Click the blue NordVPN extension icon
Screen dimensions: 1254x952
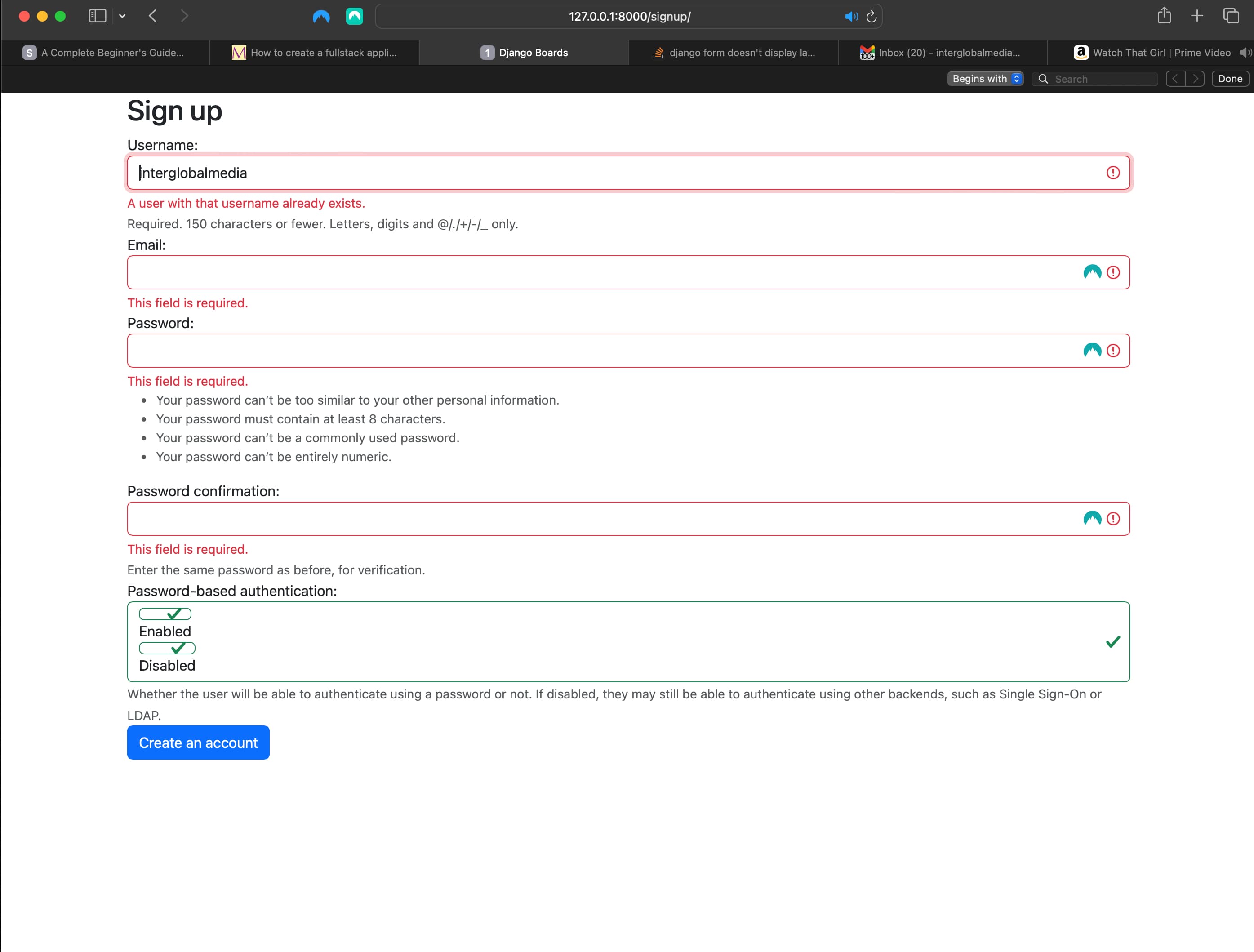click(x=321, y=17)
